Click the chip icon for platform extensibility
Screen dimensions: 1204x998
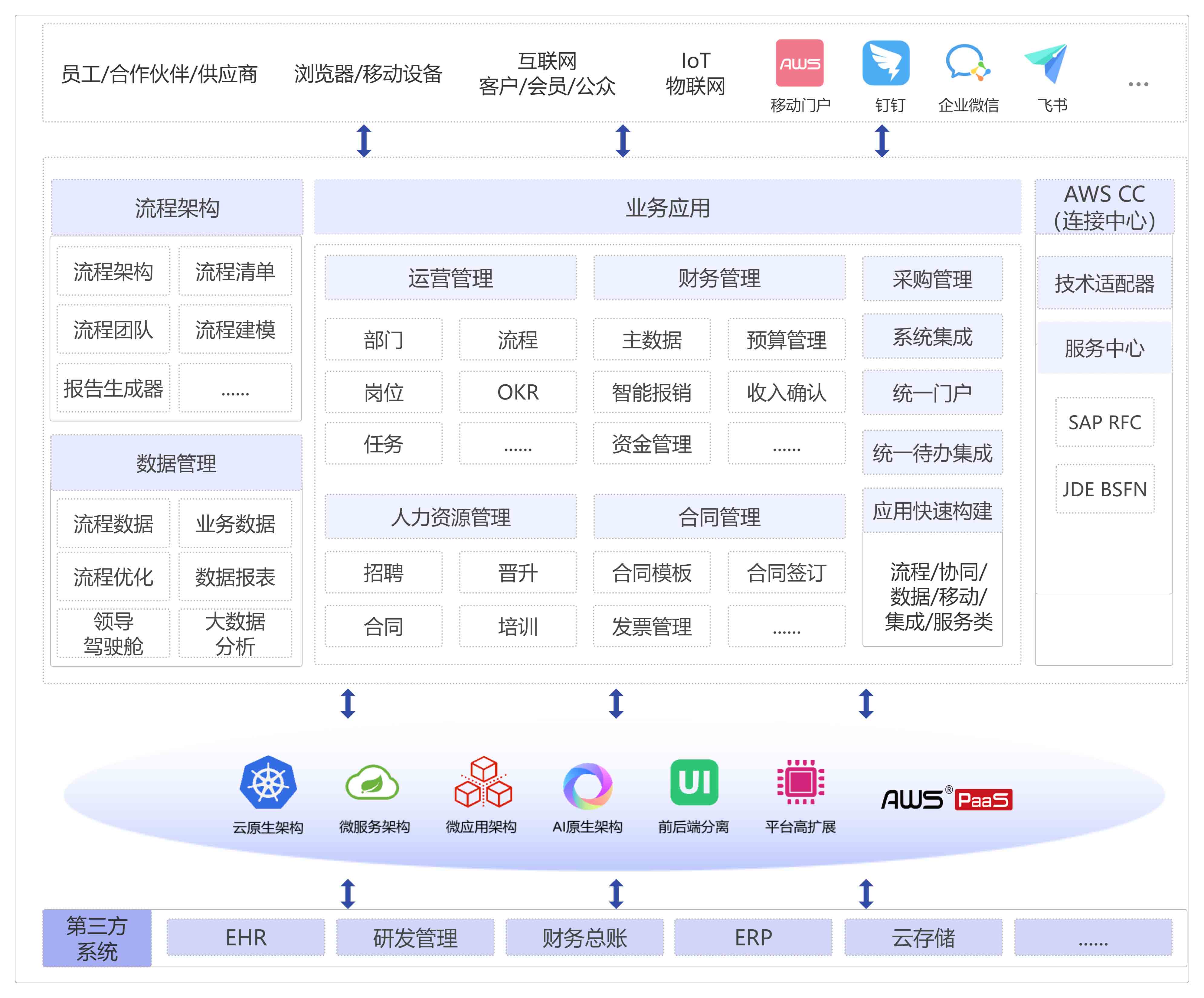click(x=800, y=782)
